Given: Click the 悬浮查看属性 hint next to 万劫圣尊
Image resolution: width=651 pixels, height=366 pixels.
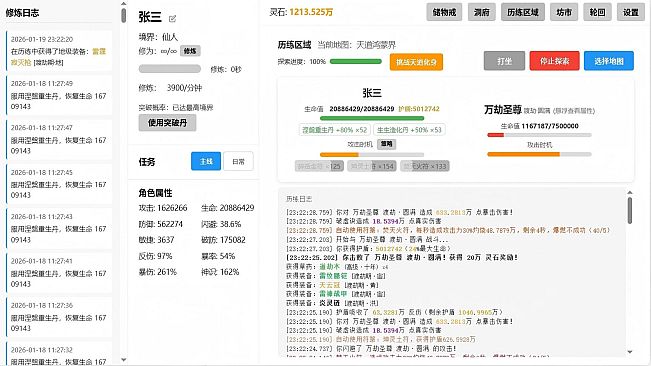Looking at the screenshot, I should click(x=575, y=111).
